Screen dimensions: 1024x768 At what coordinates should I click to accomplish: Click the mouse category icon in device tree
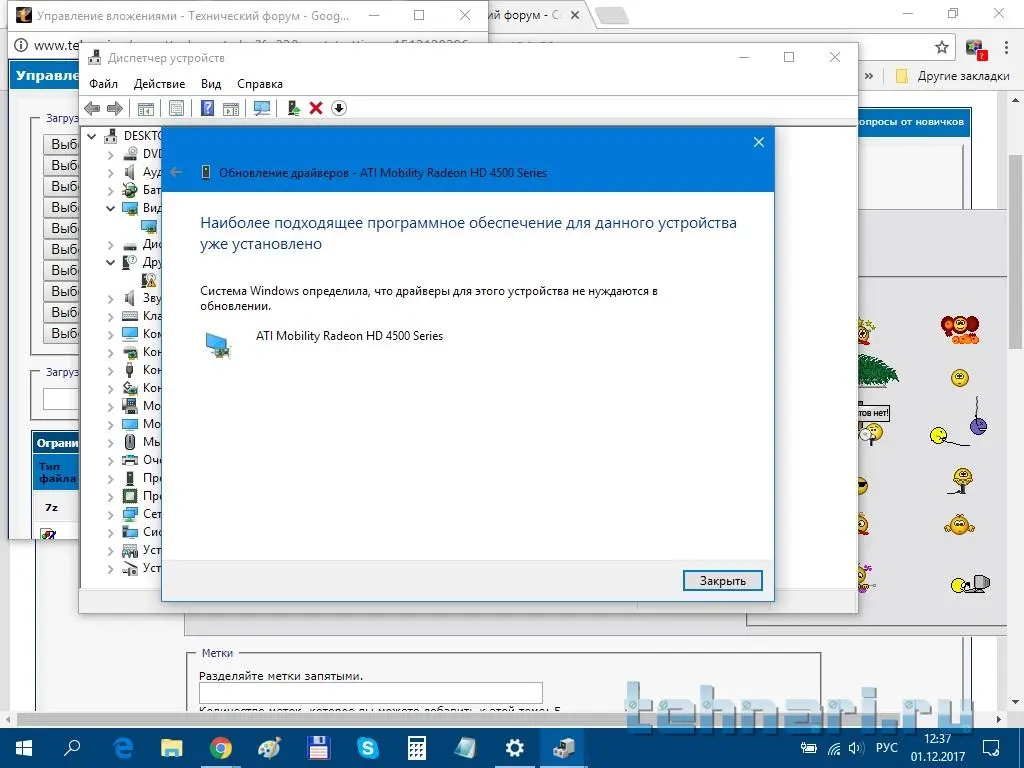[x=130, y=441]
